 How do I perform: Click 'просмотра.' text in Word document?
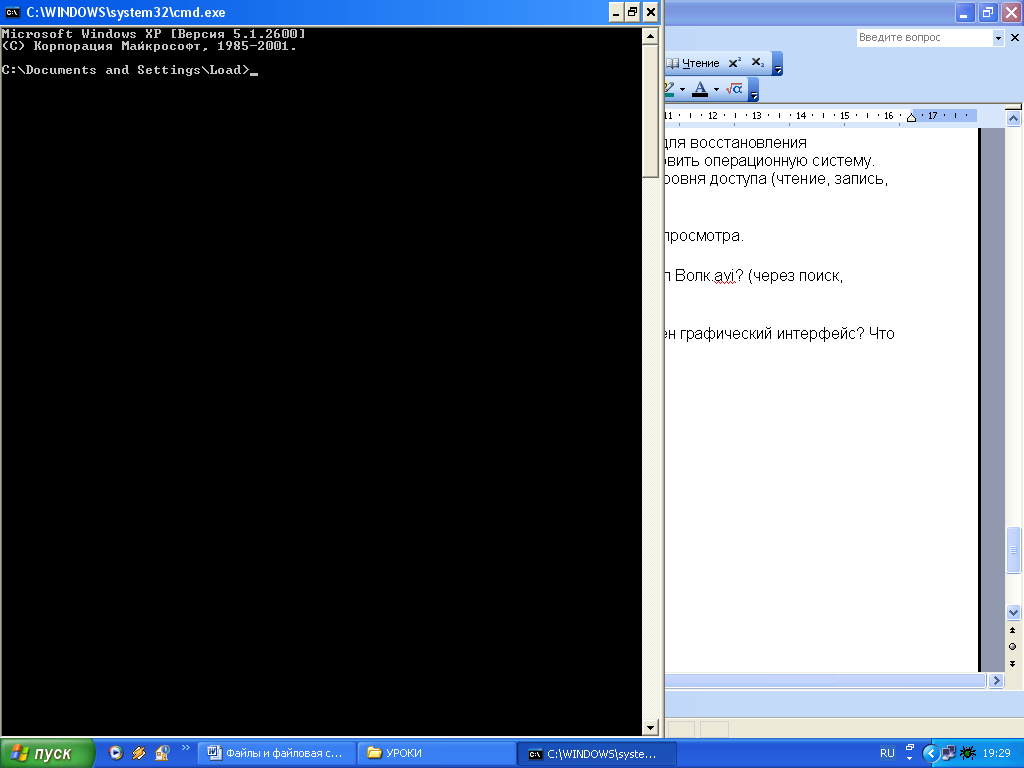(x=704, y=236)
